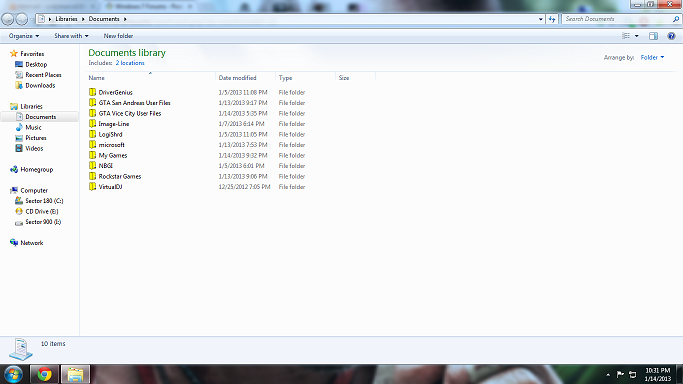This screenshot has width=683, height=384.
Task: Show hidden tray icons arrow
Action: coord(608,374)
